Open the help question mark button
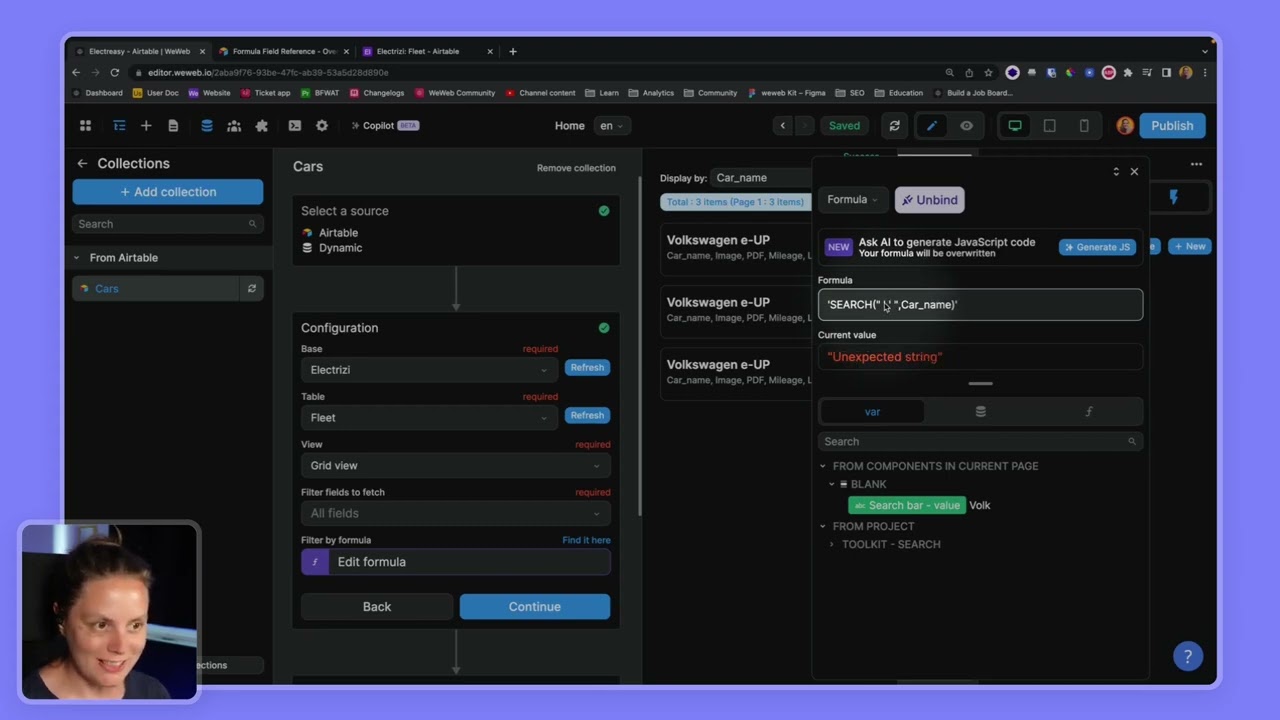Viewport: 1280px width, 720px height. (1188, 657)
